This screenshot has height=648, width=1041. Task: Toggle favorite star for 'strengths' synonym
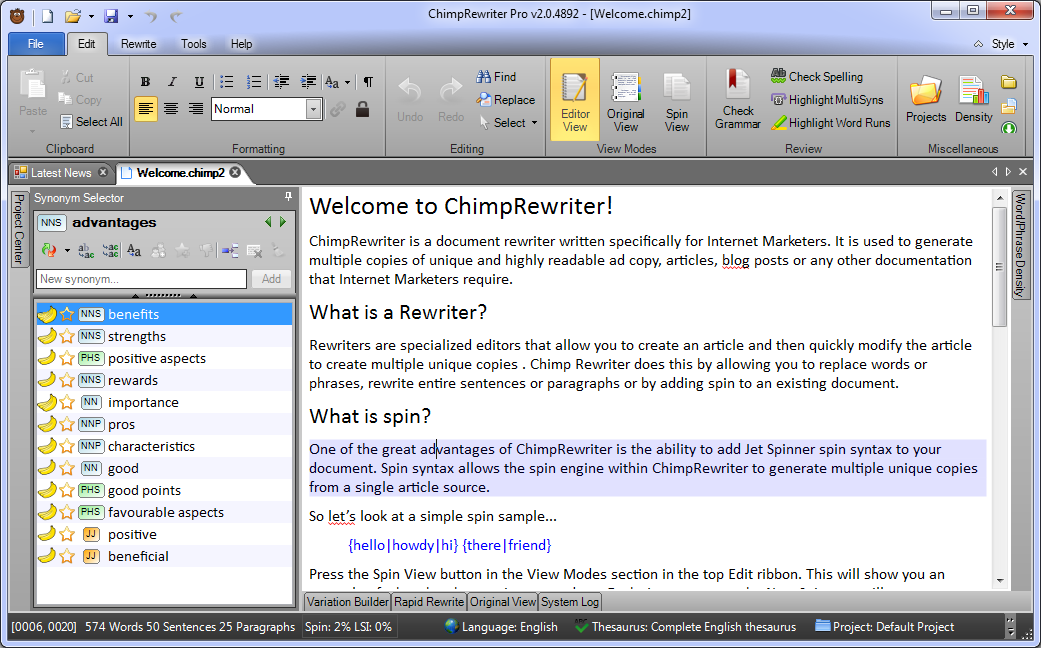[x=67, y=337]
